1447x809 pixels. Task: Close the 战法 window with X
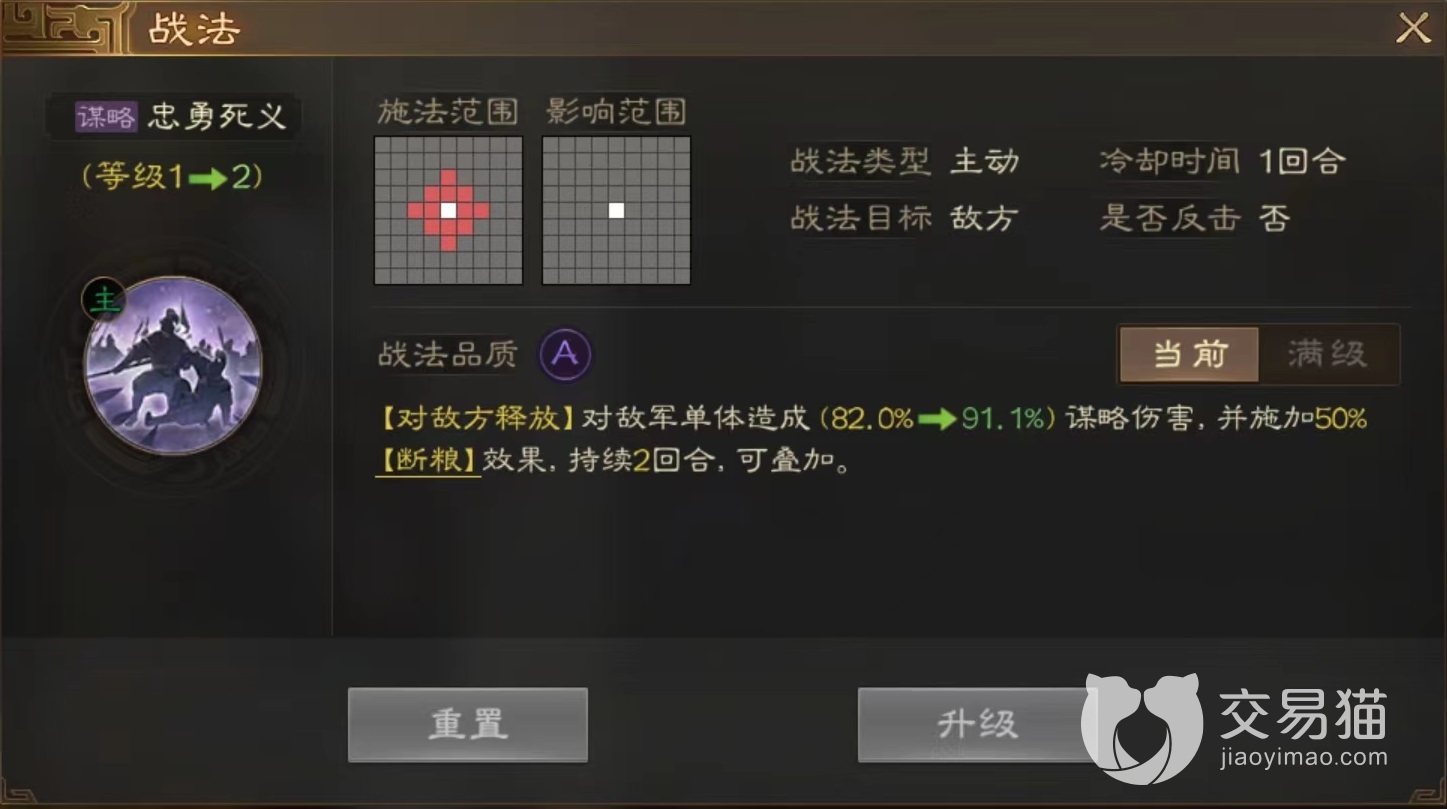pos(1412,28)
